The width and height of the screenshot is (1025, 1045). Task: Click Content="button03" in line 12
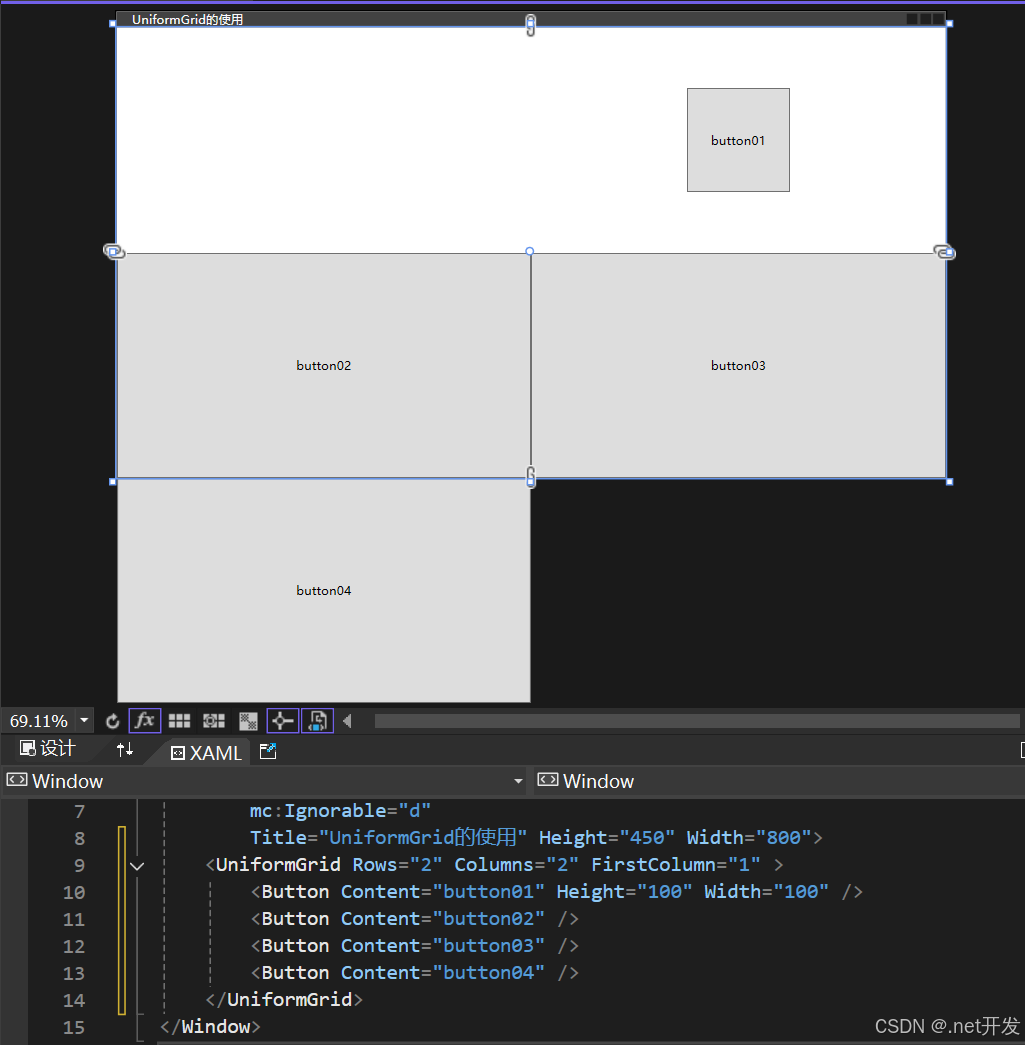click(443, 946)
